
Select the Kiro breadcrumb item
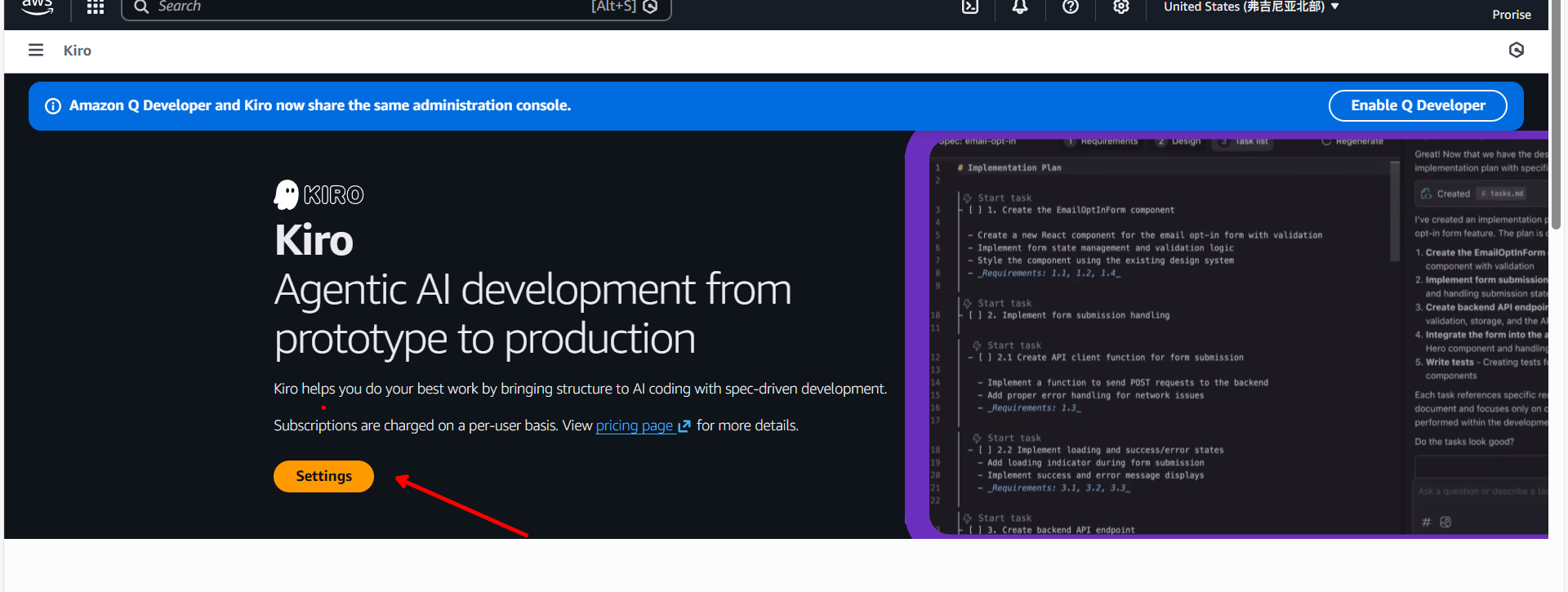click(x=78, y=51)
